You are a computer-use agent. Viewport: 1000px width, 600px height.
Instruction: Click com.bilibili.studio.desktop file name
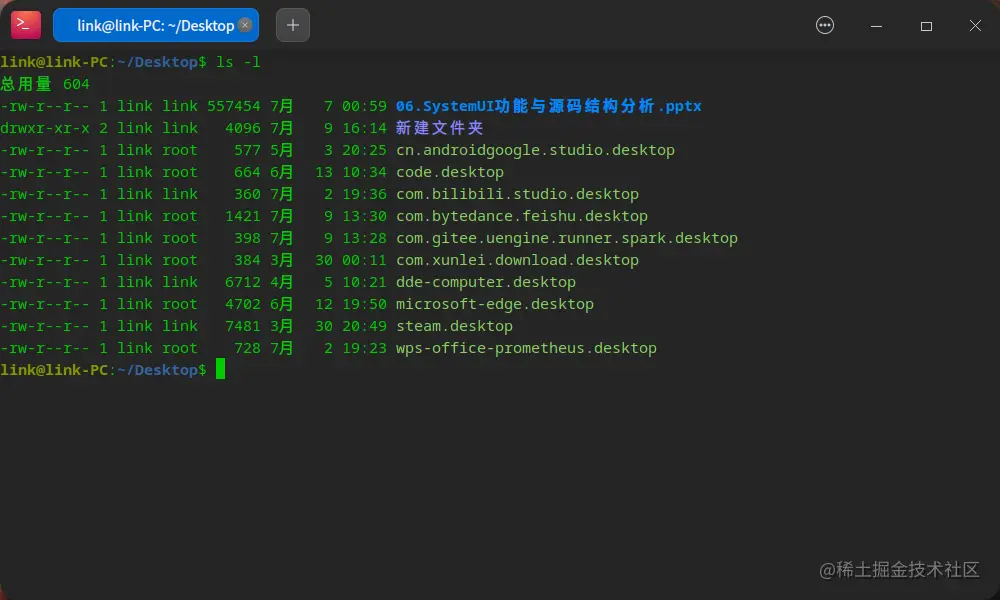[x=517, y=194]
